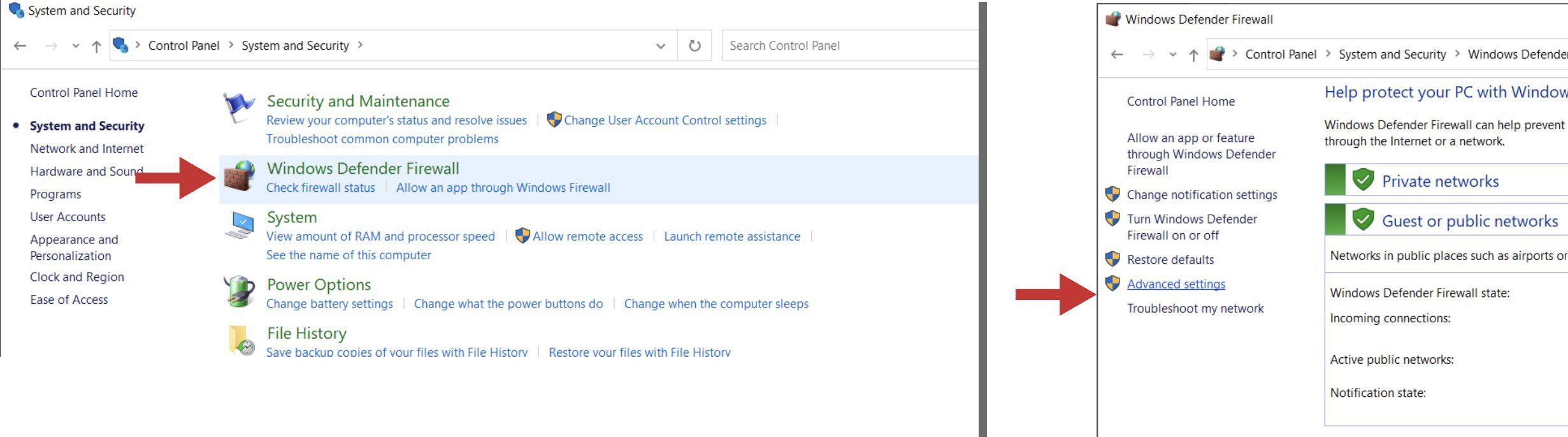1568x437 pixels.
Task: Click the Security and Maintenance flag icon
Action: pyautogui.click(x=239, y=107)
